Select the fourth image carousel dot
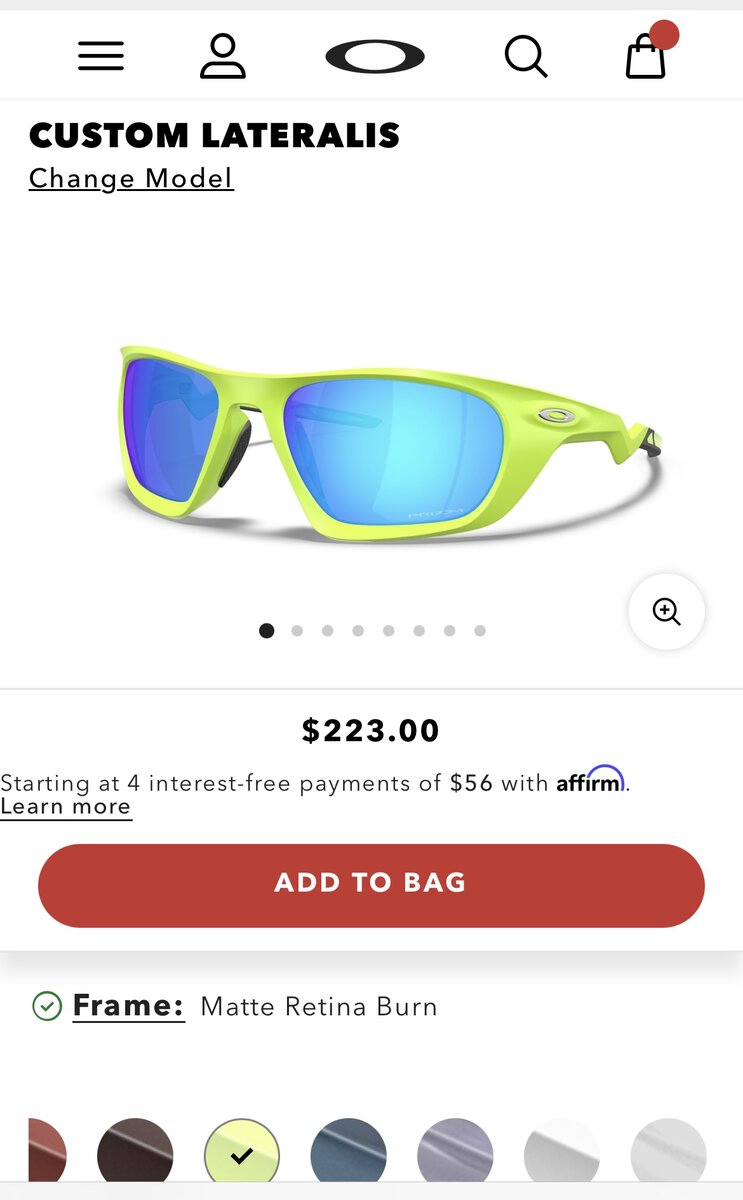Viewport: 743px width, 1200px height. click(358, 631)
